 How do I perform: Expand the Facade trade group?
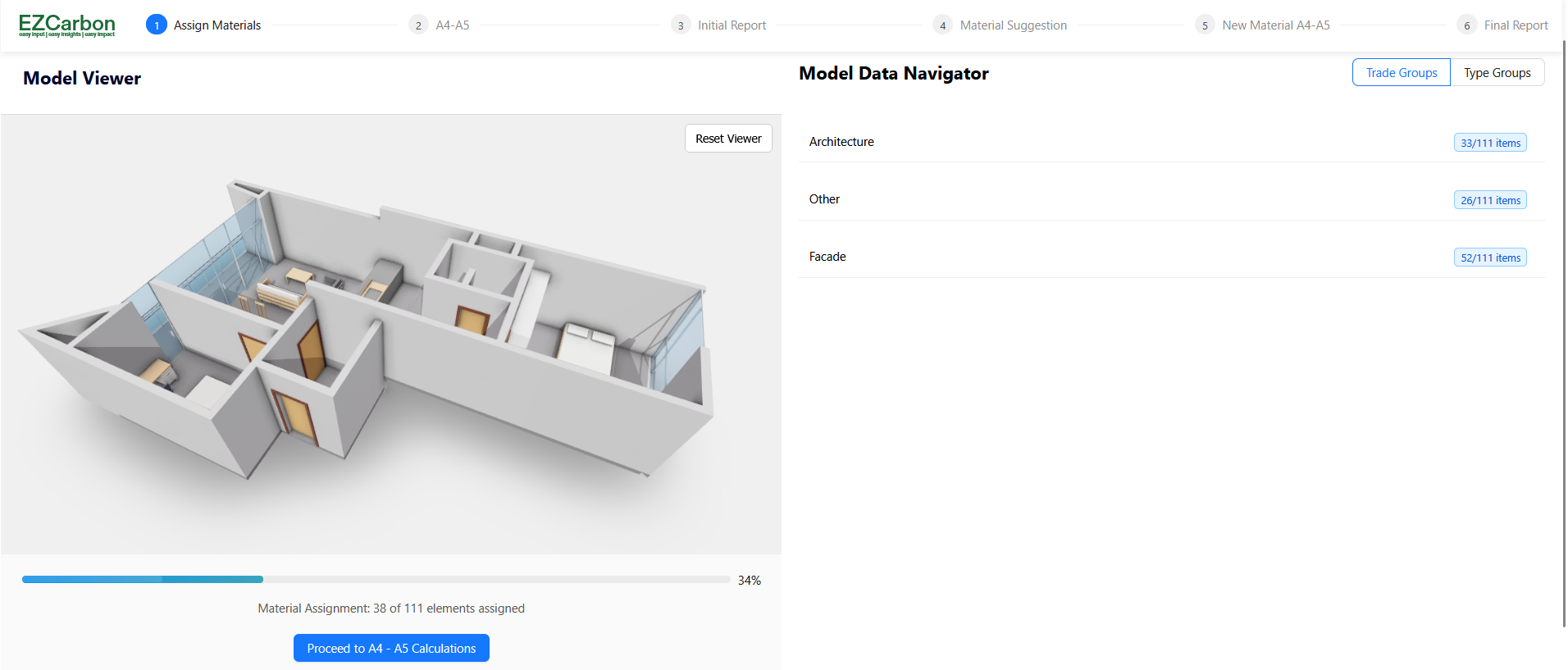[827, 257]
